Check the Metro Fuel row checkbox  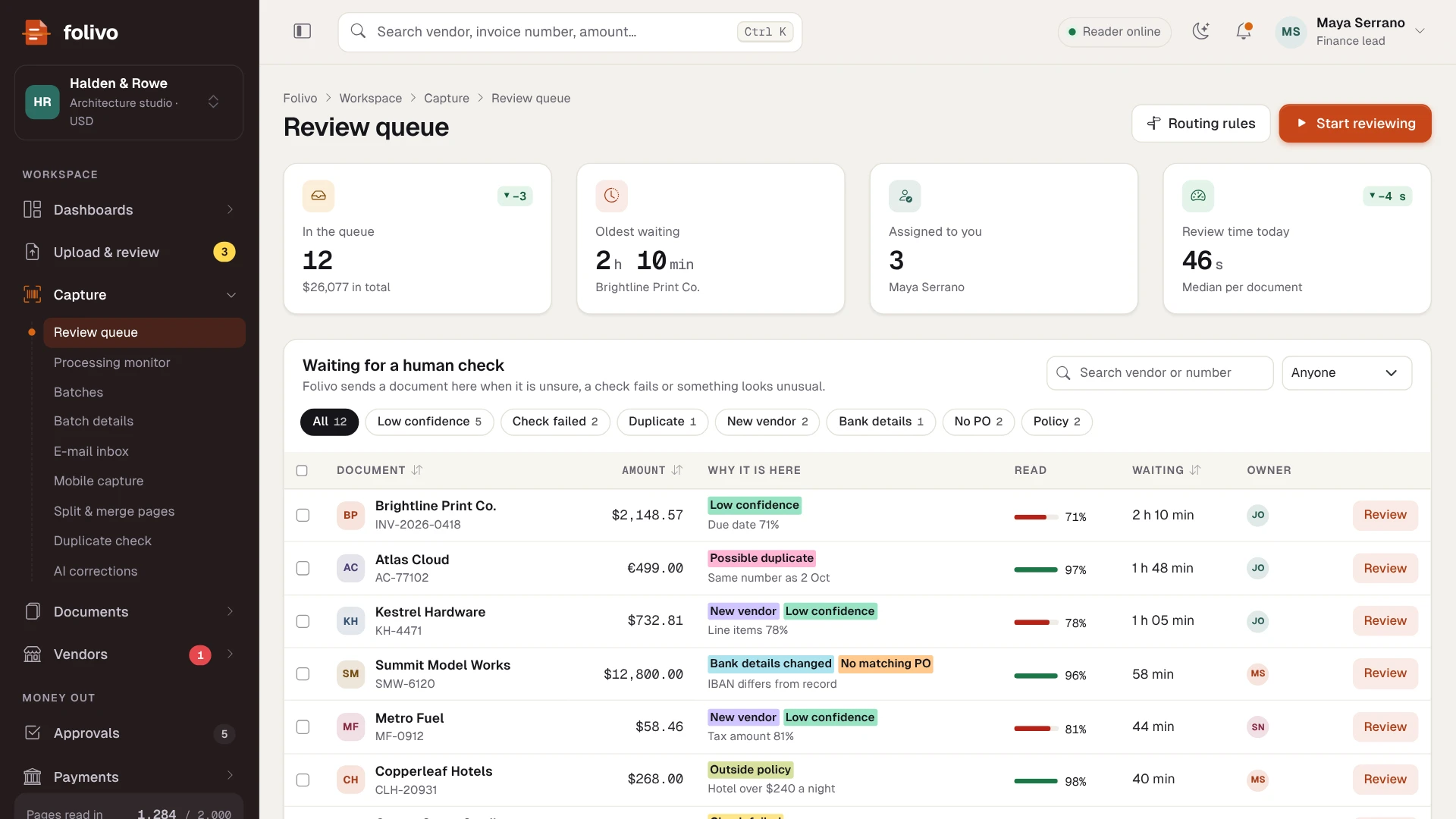coord(303,727)
